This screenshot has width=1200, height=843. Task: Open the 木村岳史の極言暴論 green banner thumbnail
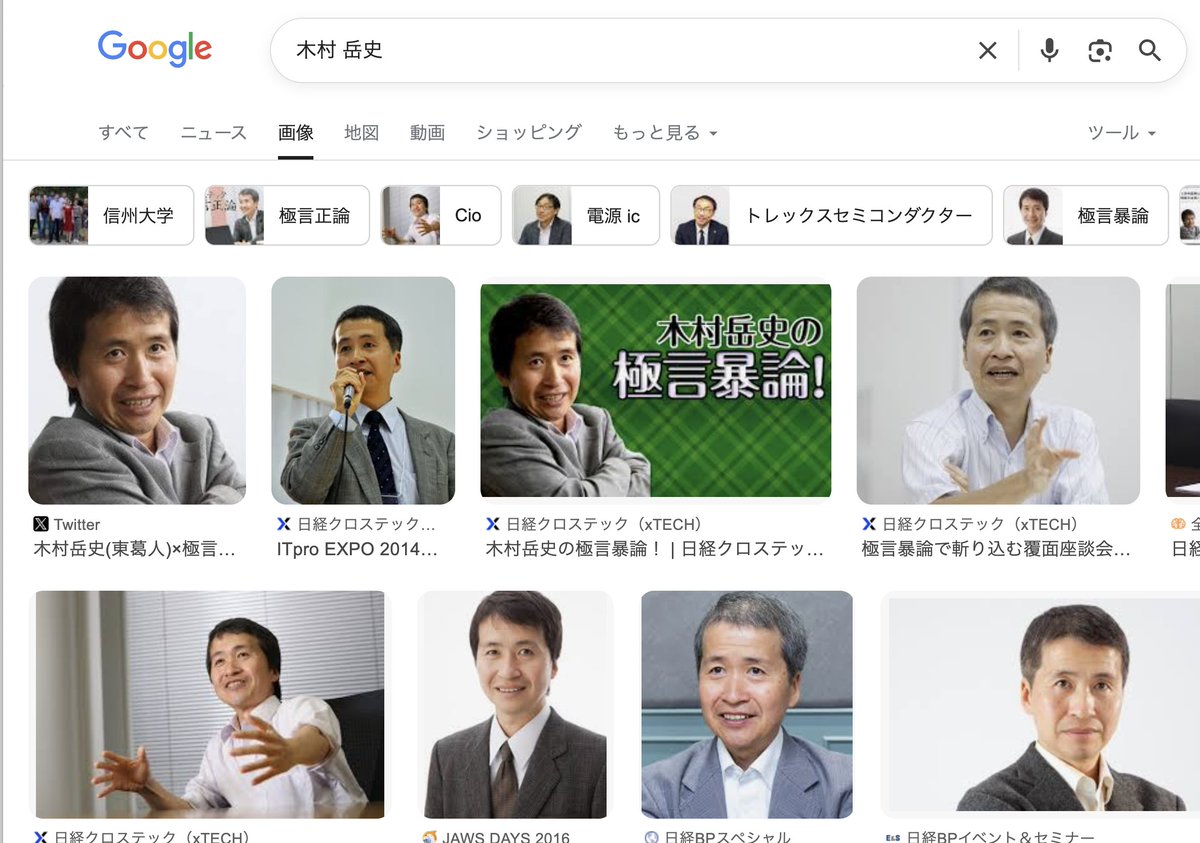(x=655, y=390)
